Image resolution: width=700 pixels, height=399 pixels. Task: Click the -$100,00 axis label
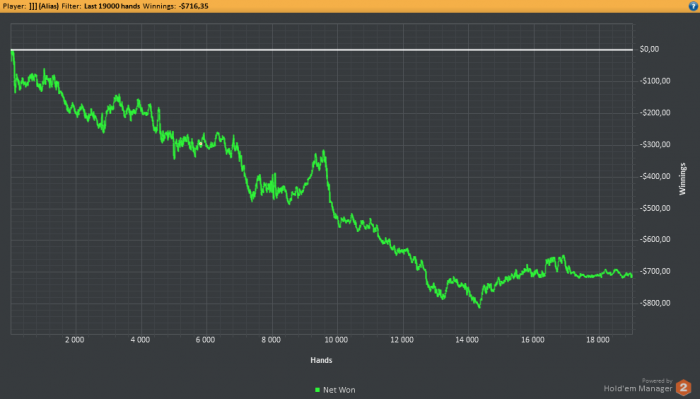tap(655, 81)
